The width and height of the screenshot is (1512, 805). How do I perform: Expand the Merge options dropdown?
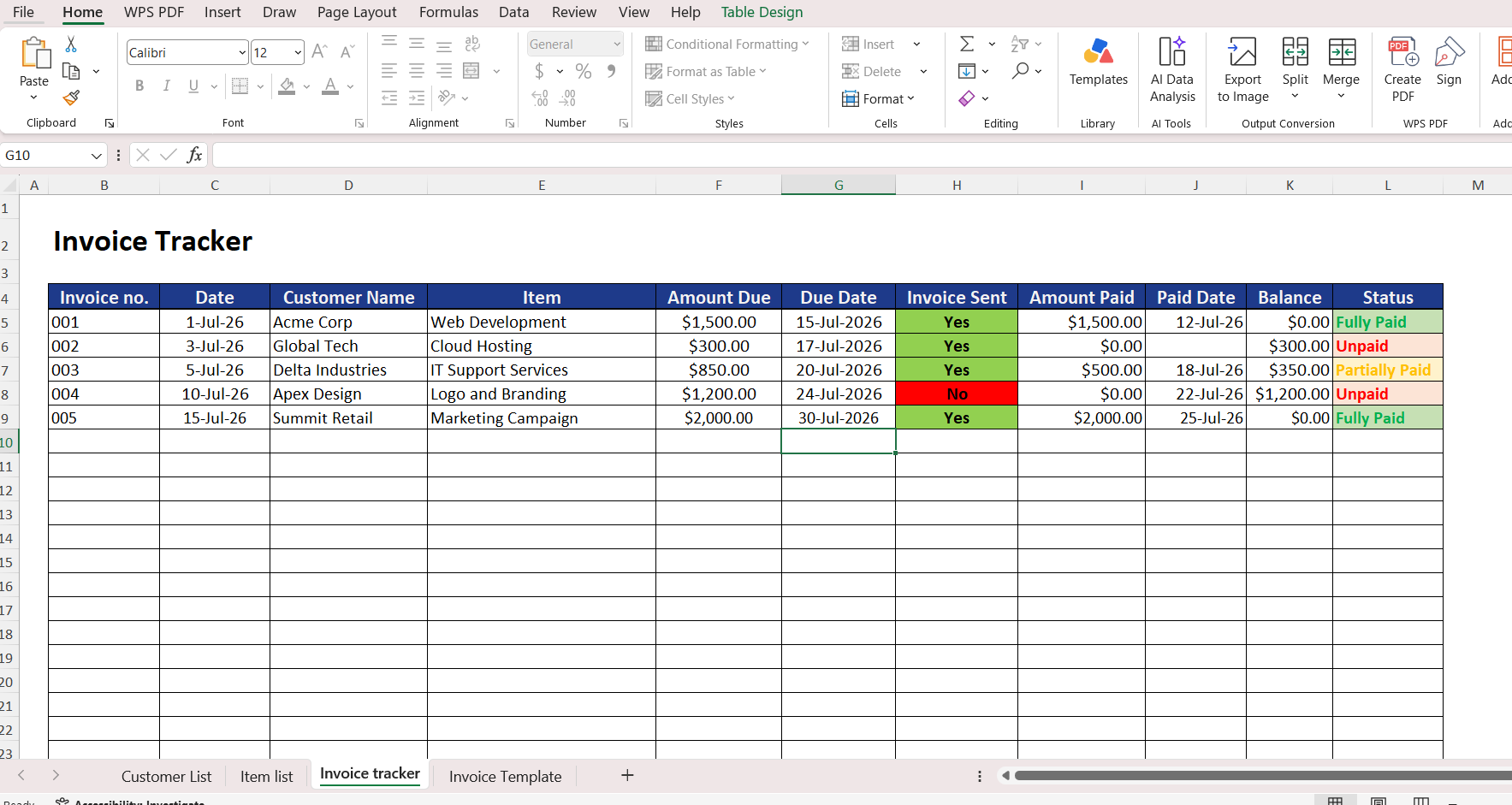[x=1341, y=96]
